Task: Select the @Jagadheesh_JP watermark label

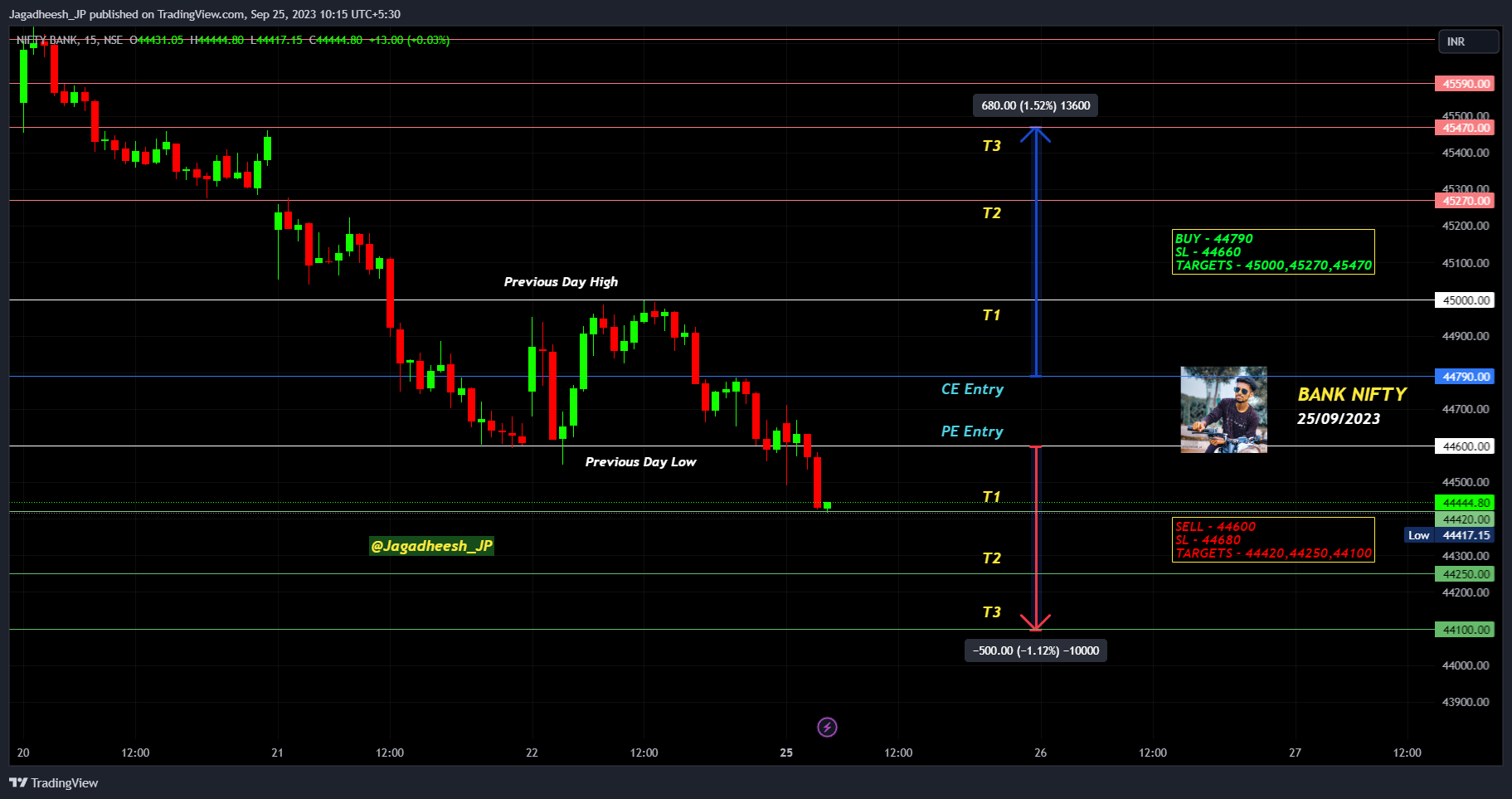Action: [431, 546]
